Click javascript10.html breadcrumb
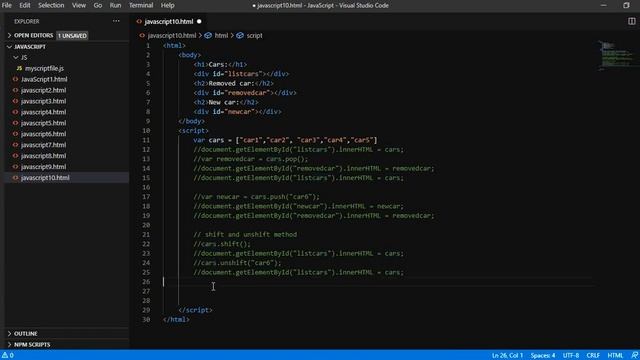Viewport: 640px width, 360px height. (x=172, y=36)
